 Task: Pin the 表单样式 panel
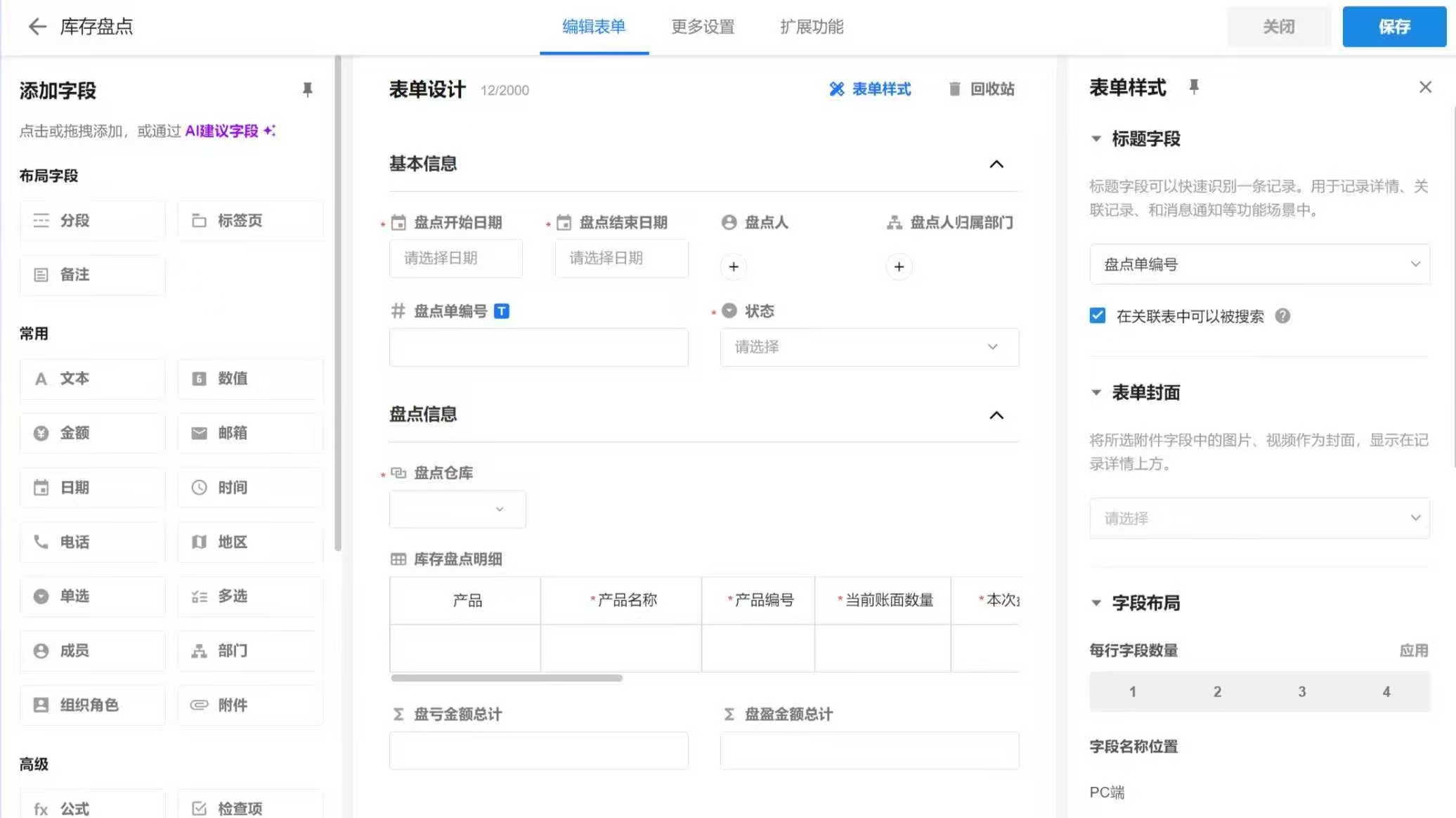coord(1193,87)
